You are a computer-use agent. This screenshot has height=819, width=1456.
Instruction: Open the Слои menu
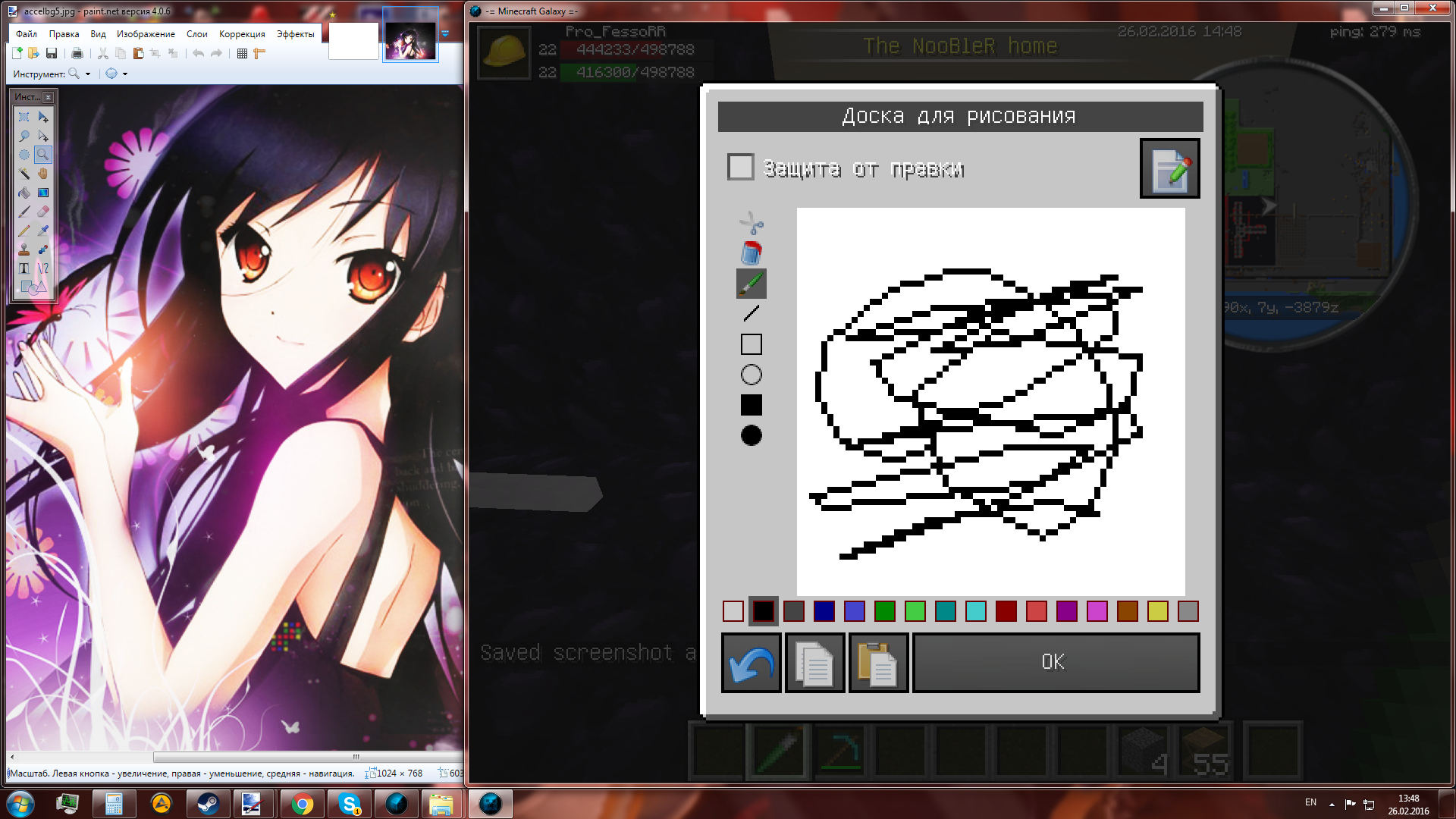click(196, 34)
